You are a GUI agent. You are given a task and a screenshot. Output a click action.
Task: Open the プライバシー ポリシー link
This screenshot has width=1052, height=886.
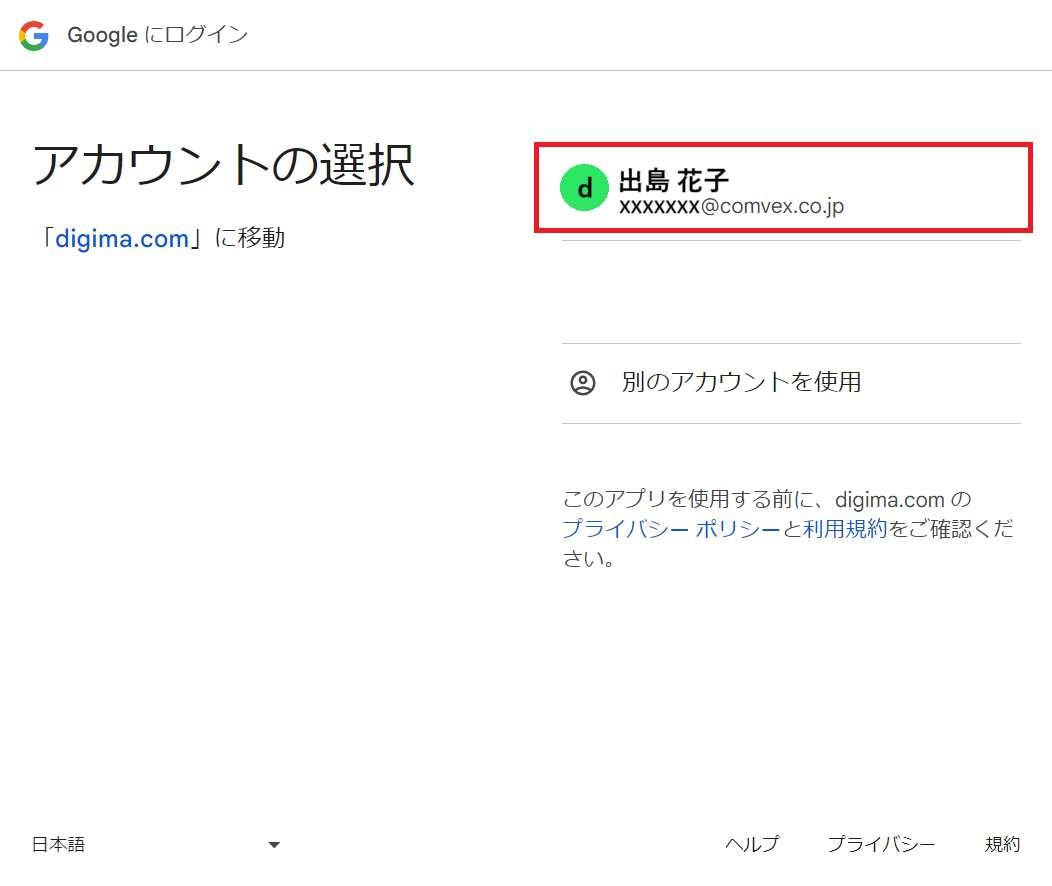(672, 529)
